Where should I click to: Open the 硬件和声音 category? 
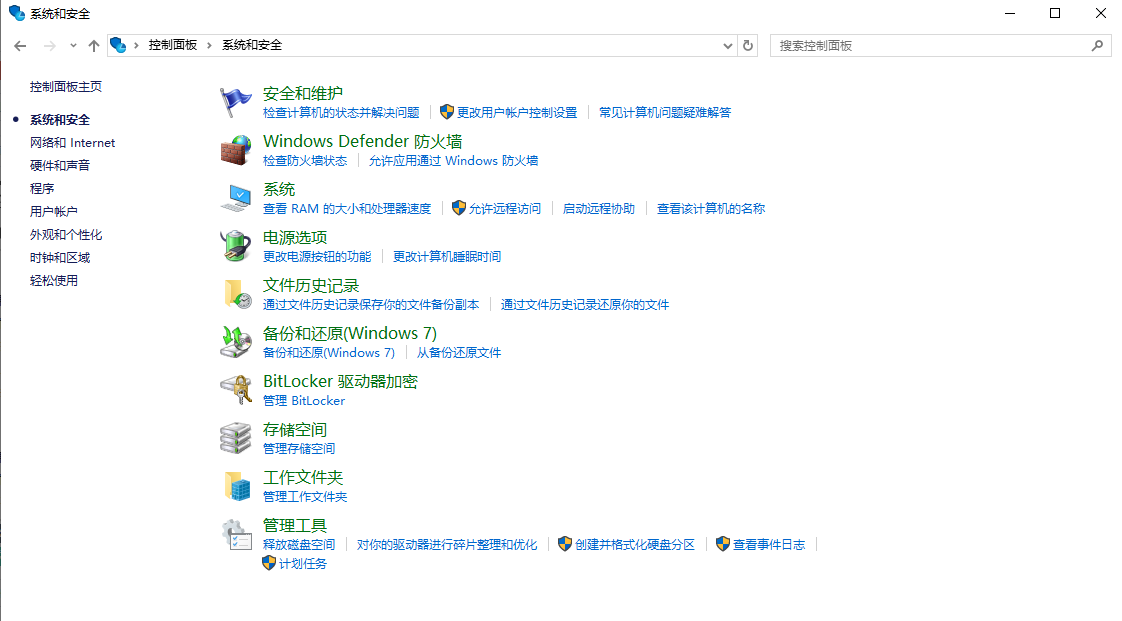pos(60,165)
